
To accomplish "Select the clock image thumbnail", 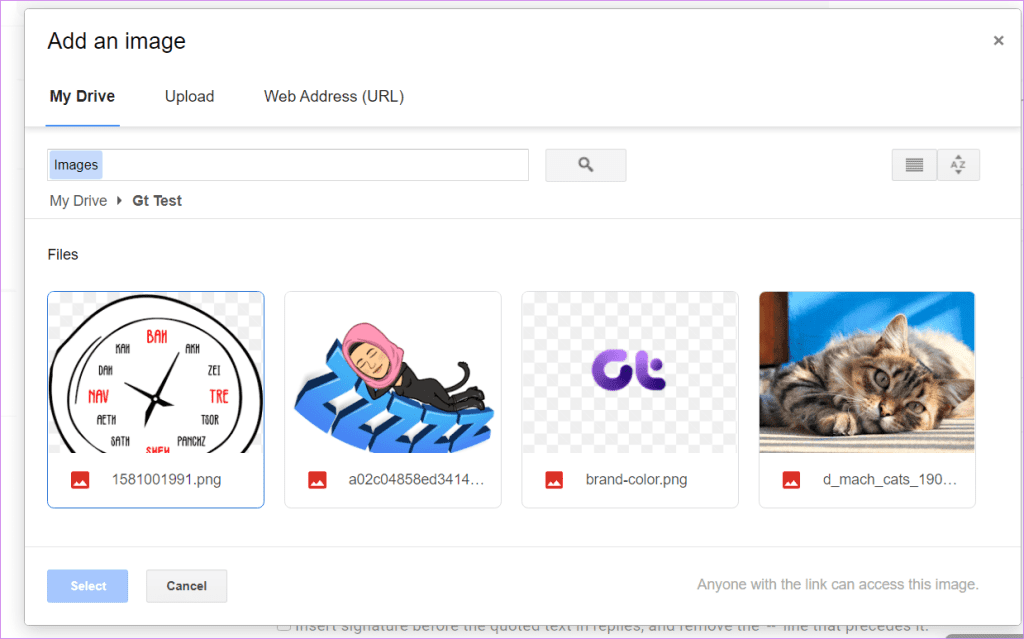I will (x=155, y=372).
